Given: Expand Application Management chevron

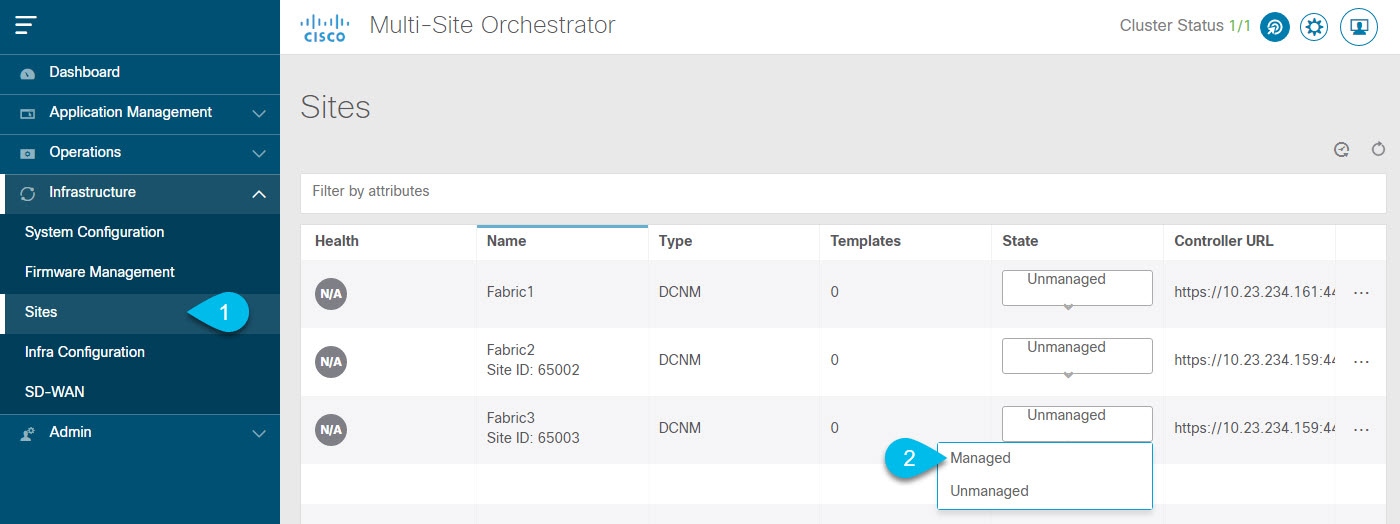Looking at the screenshot, I should click(x=259, y=114).
